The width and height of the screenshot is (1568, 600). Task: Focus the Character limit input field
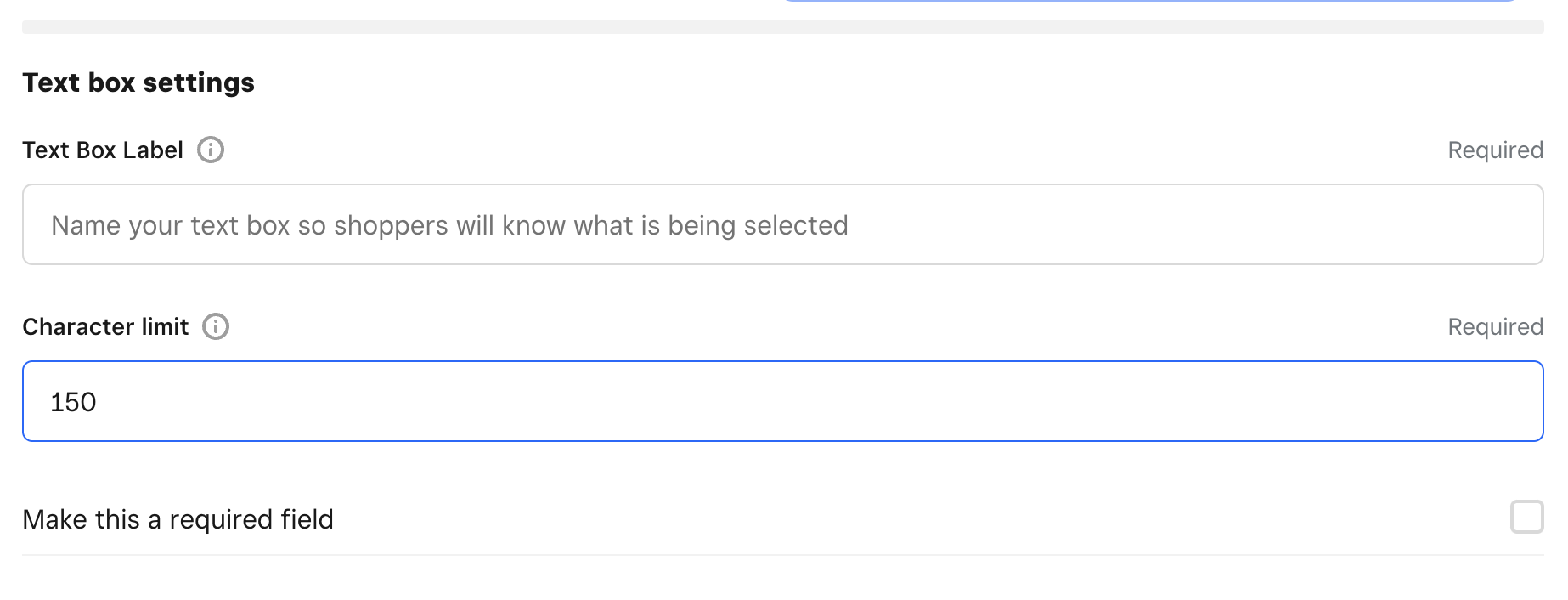tap(781, 401)
